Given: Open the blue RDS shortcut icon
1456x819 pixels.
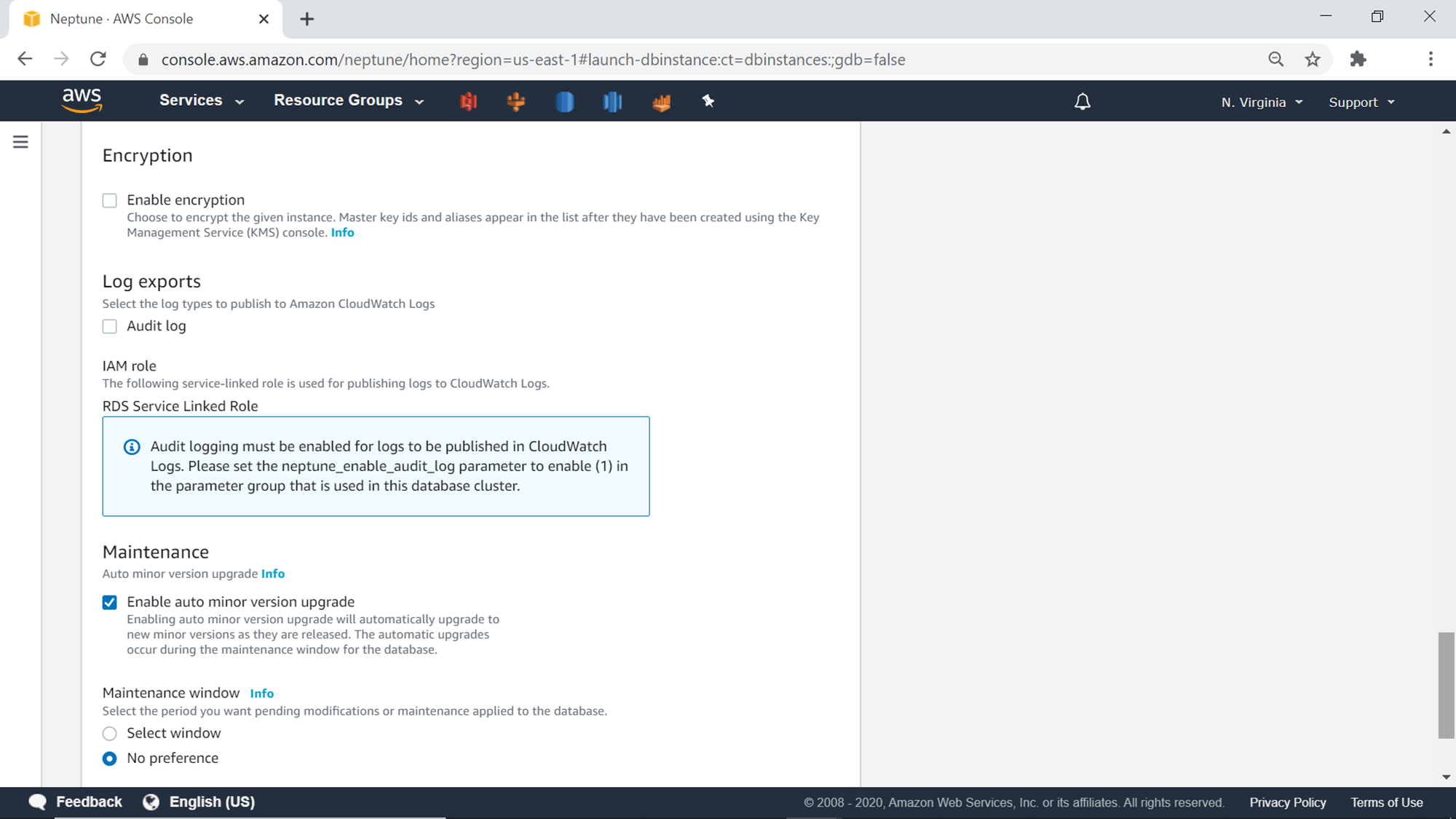Looking at the screenshot, I should [564, 101].
